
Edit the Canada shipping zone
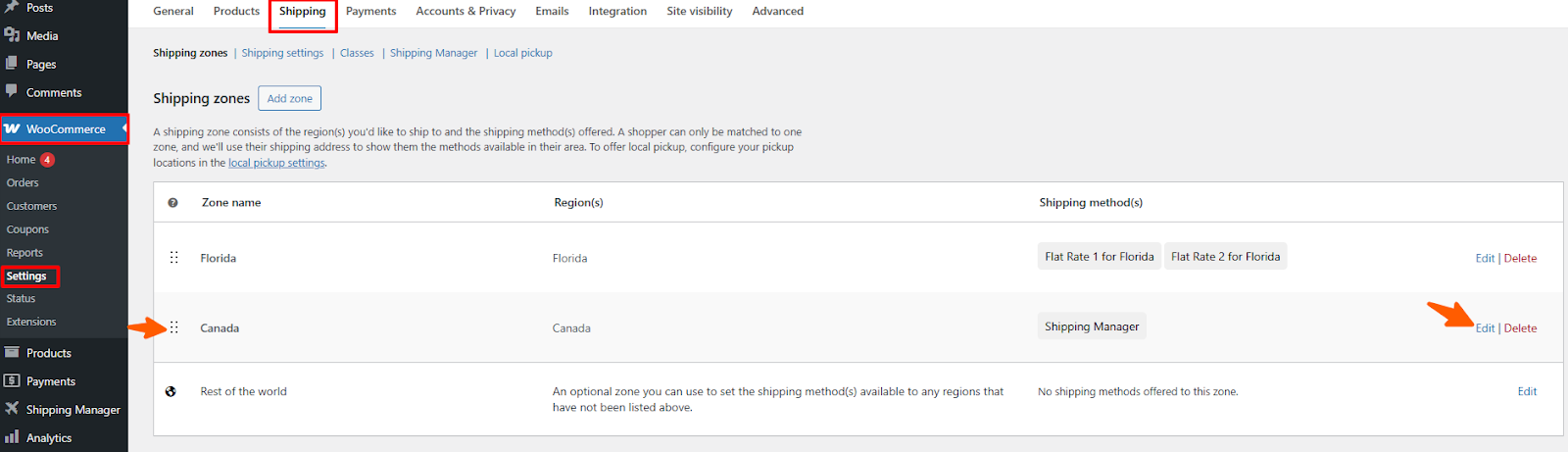click(1485, 328)
